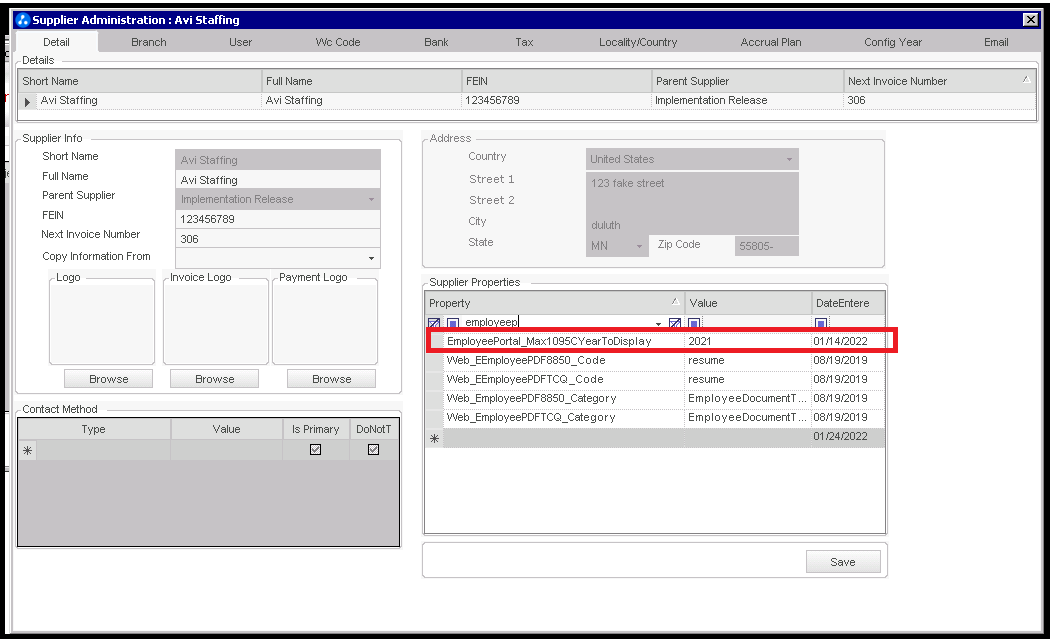This screenshot has height=641, width=1053.
Task: Click the Next Invoice Number input field
Action: pyautogui.click(x=277, y=239)
